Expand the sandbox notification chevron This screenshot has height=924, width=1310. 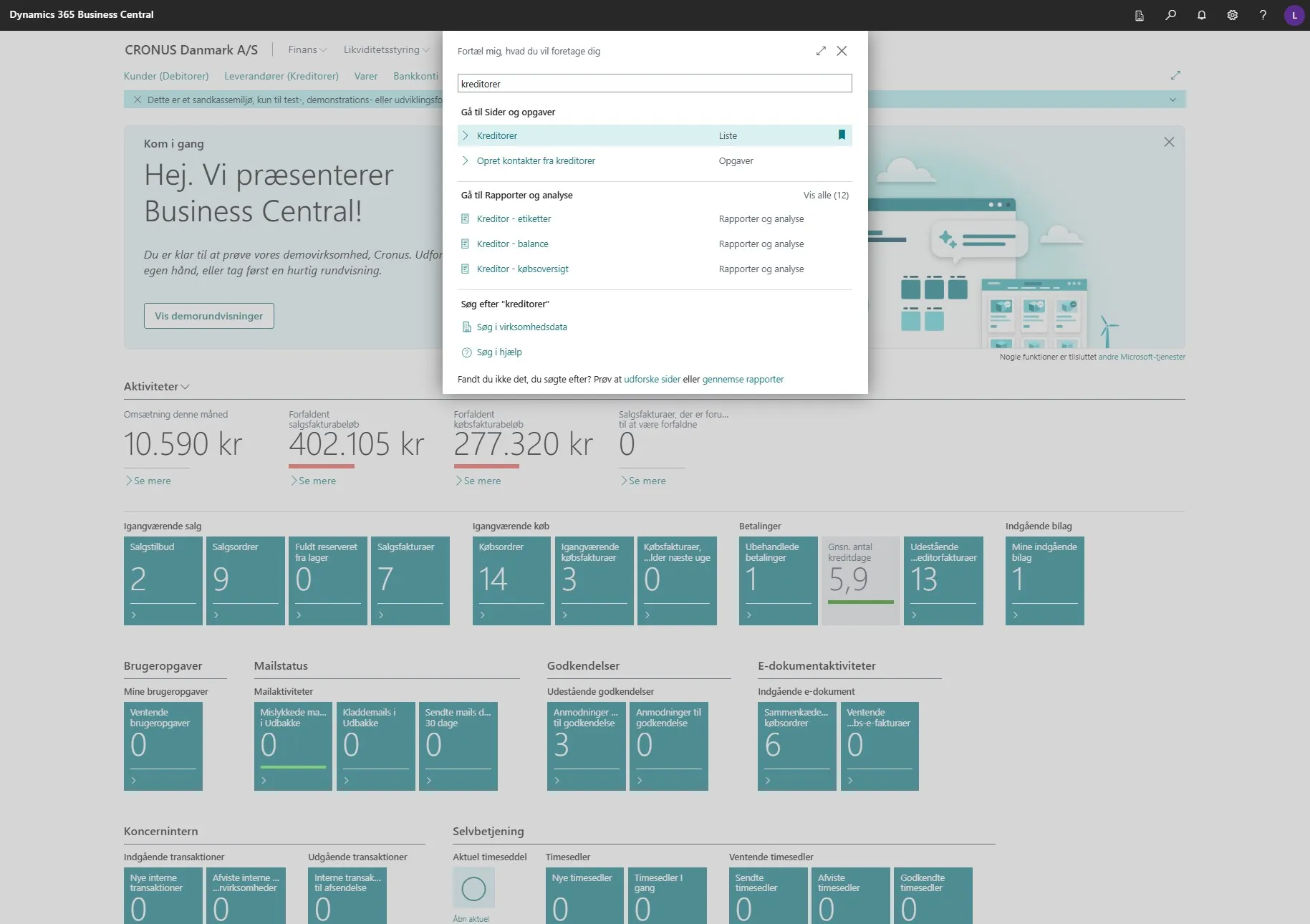pos(1172,100)
